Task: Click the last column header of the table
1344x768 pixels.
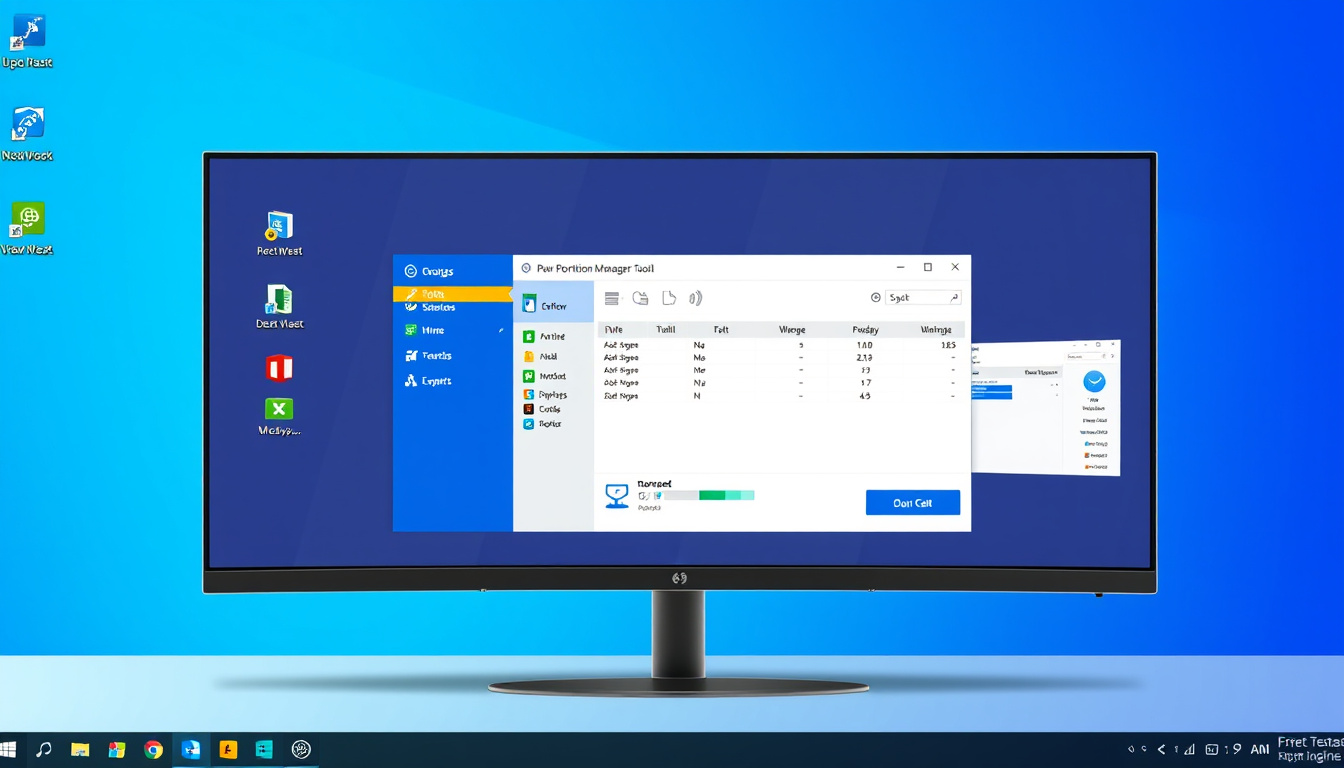Action: (936, 329)
